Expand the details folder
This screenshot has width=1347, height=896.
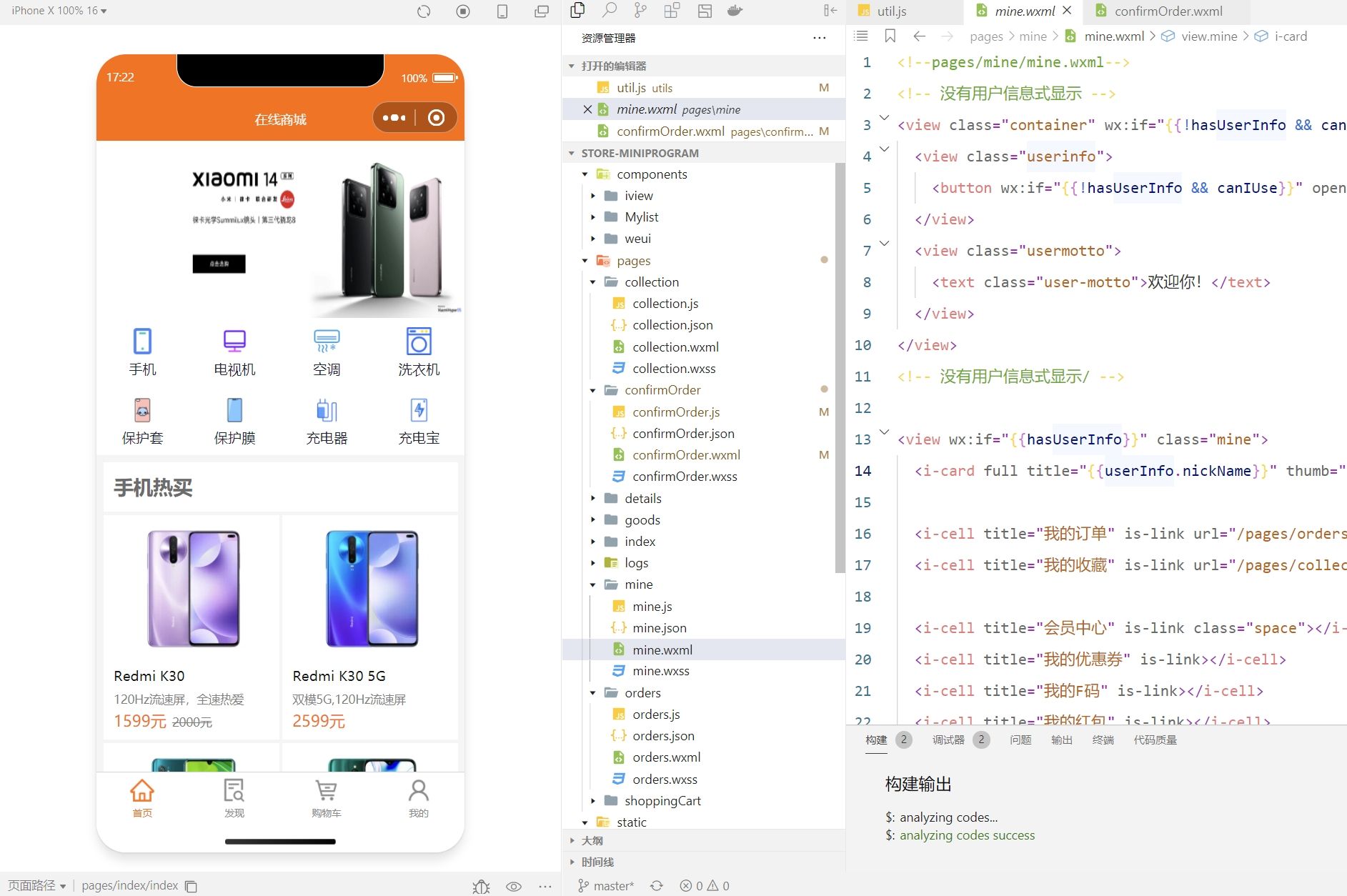tap(593, 499)
